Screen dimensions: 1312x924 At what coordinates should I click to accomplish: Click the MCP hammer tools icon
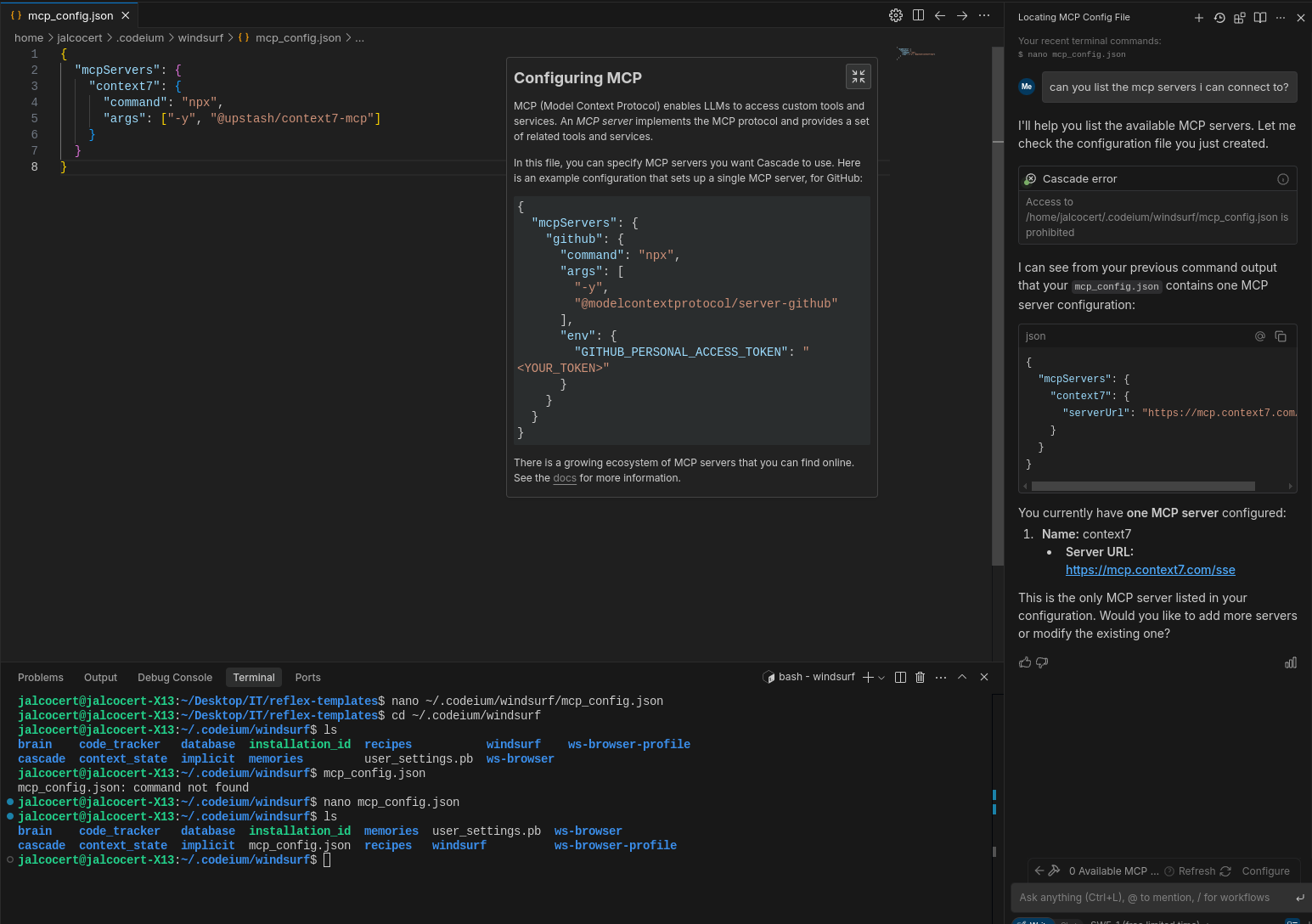pos(1054,870)
